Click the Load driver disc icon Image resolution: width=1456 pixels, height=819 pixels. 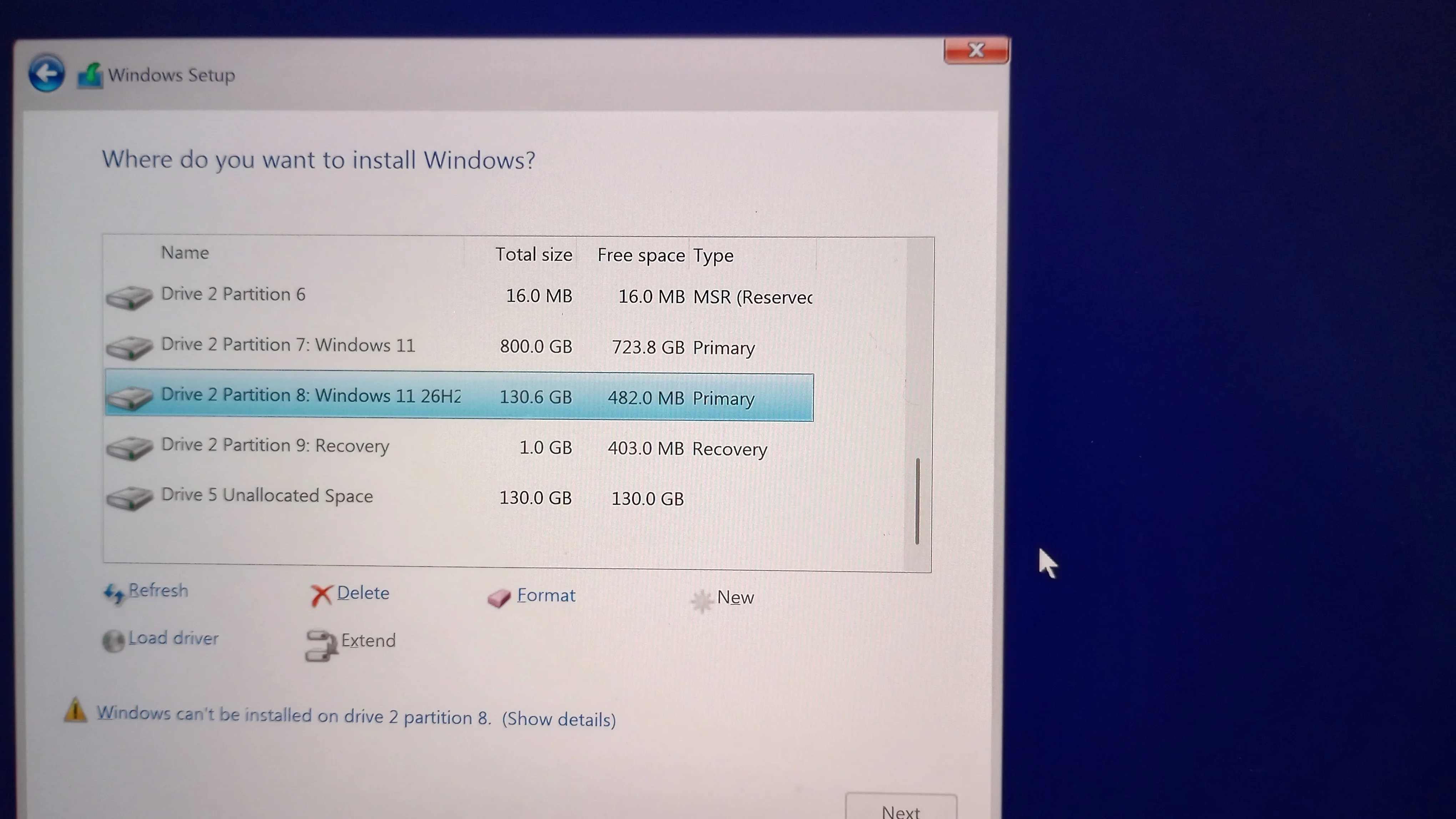coord(113,641)
